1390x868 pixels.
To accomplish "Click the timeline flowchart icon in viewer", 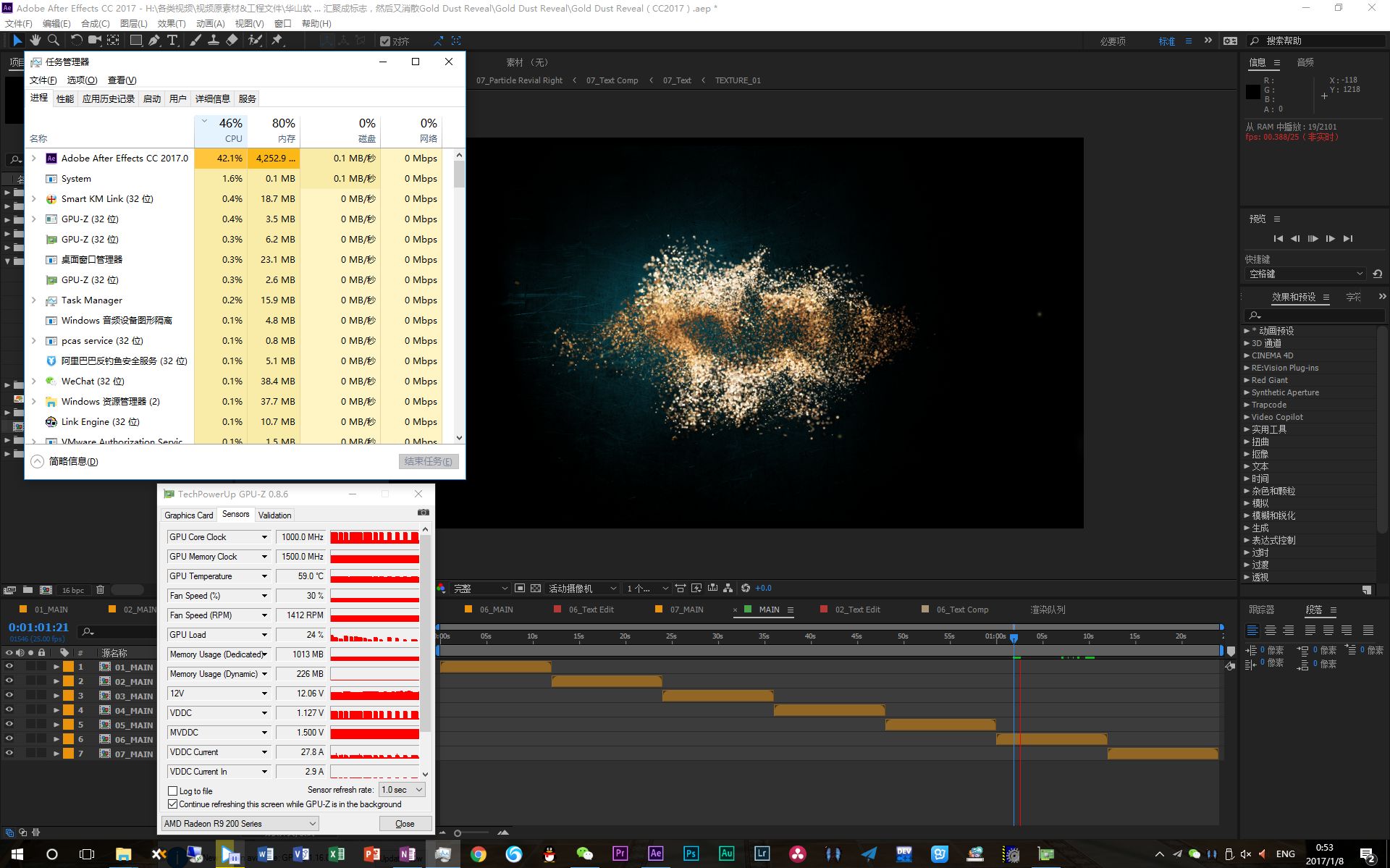I will pos(728,589).
